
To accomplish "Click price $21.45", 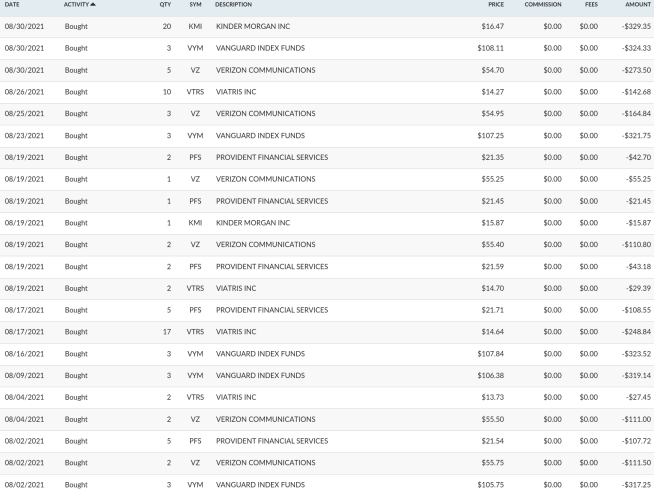I will point(493,201).
